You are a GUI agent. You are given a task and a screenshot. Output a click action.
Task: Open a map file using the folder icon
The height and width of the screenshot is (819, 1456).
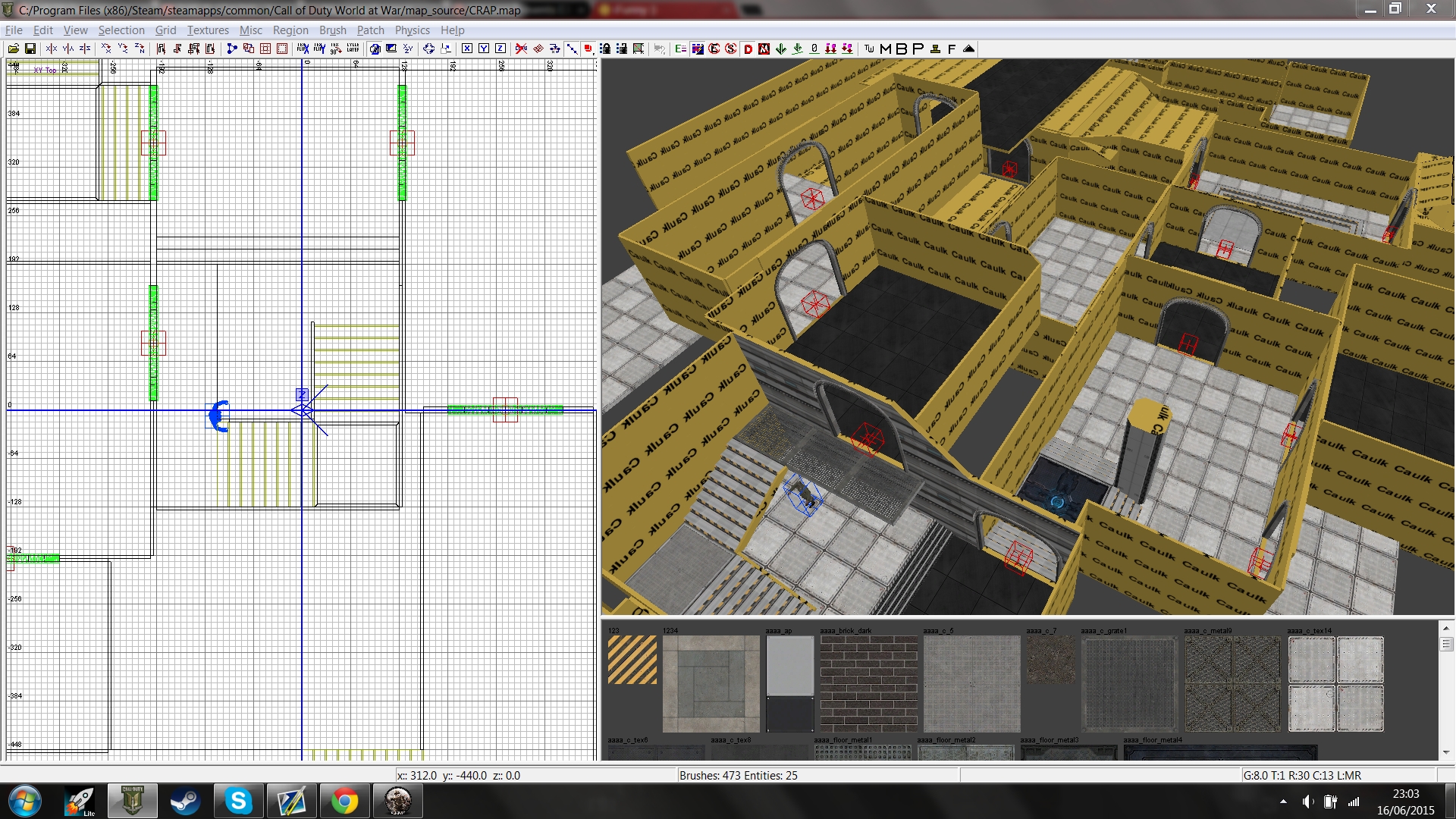[14, 49]
